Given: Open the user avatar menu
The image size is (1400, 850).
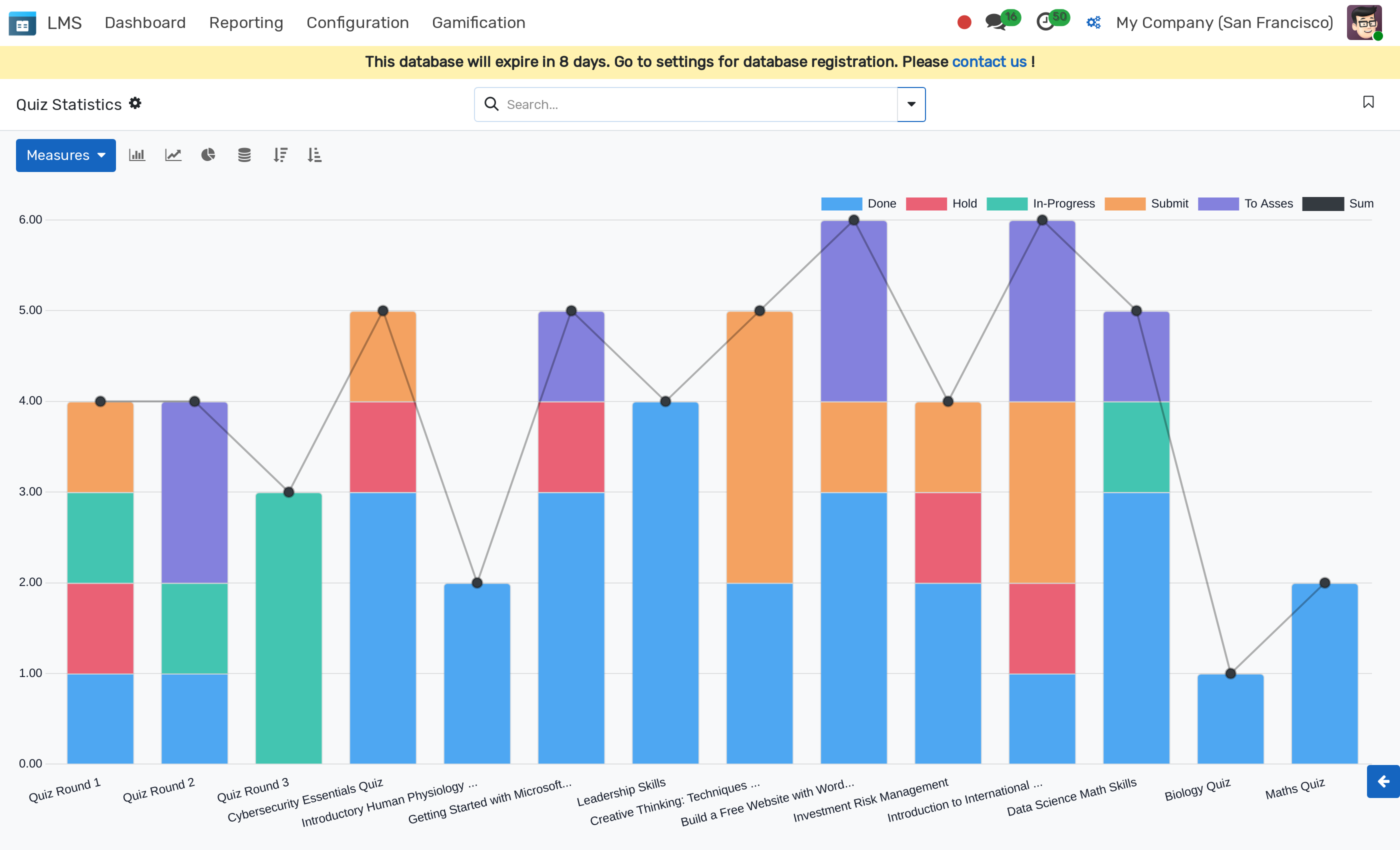Looking at the screenshot, I should (1364, 22).
